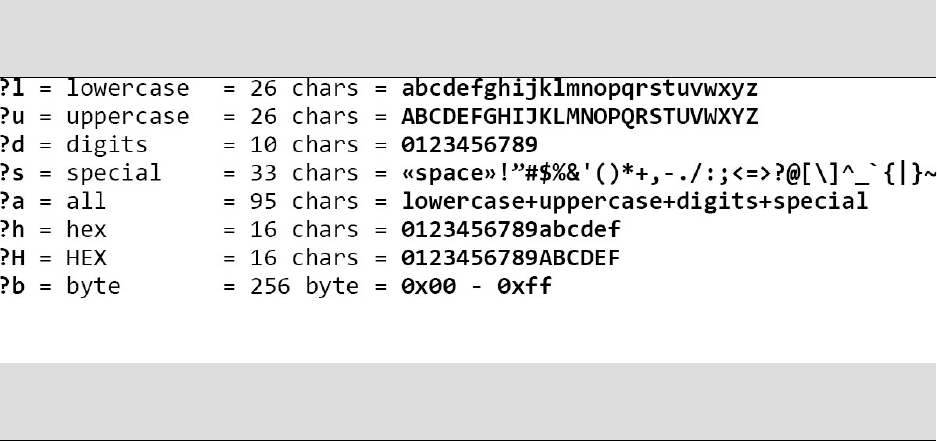This screenshot has height=441, width=937.
Task: Select the 0123456789abcdef lowercase hex string
Action: click(511, 230)
